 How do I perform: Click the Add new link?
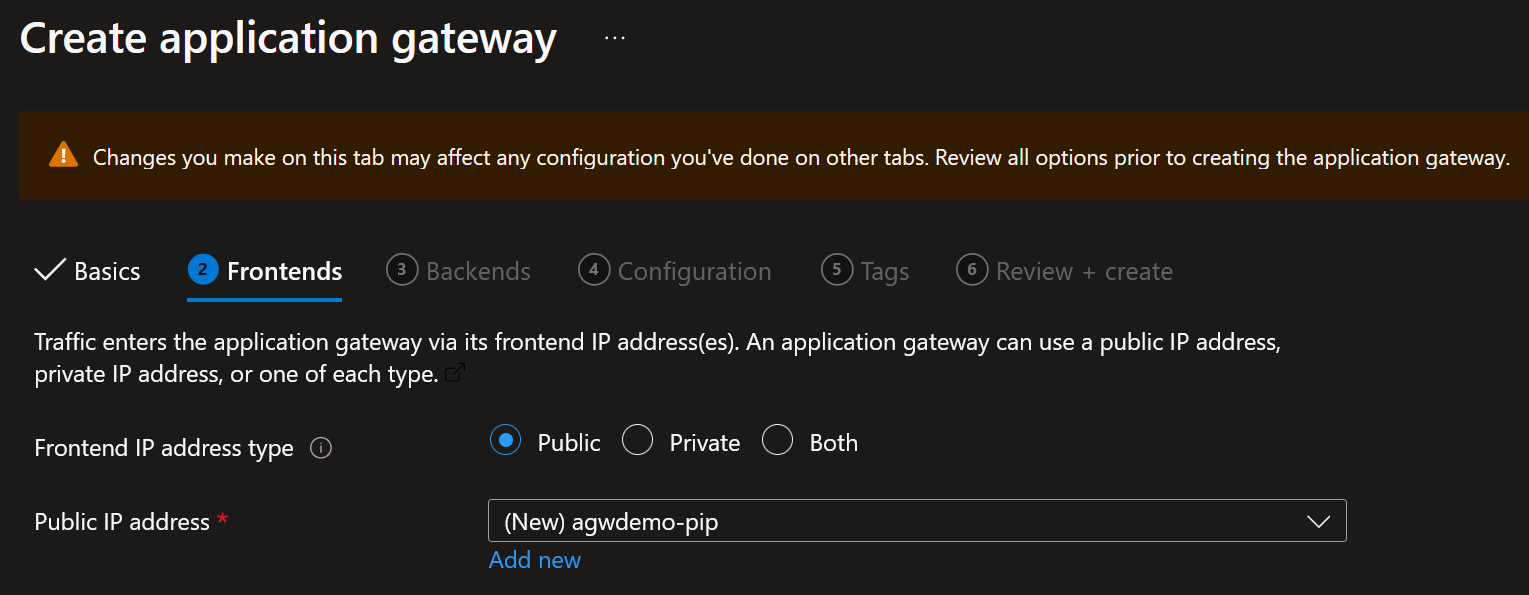[x=534, y=560]
